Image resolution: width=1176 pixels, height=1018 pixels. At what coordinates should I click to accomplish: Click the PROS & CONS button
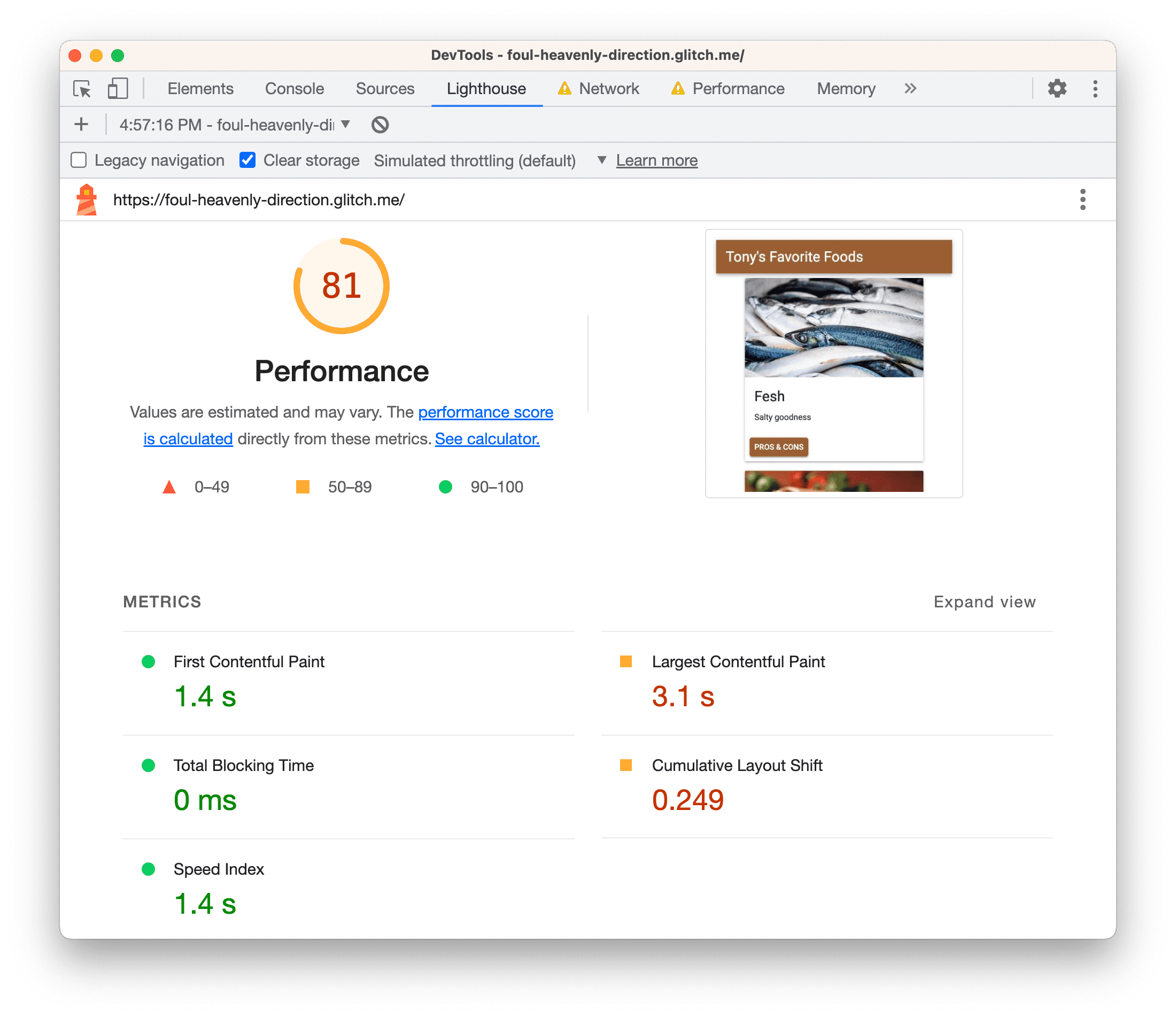pyautogui.click(x=778, y=446)
